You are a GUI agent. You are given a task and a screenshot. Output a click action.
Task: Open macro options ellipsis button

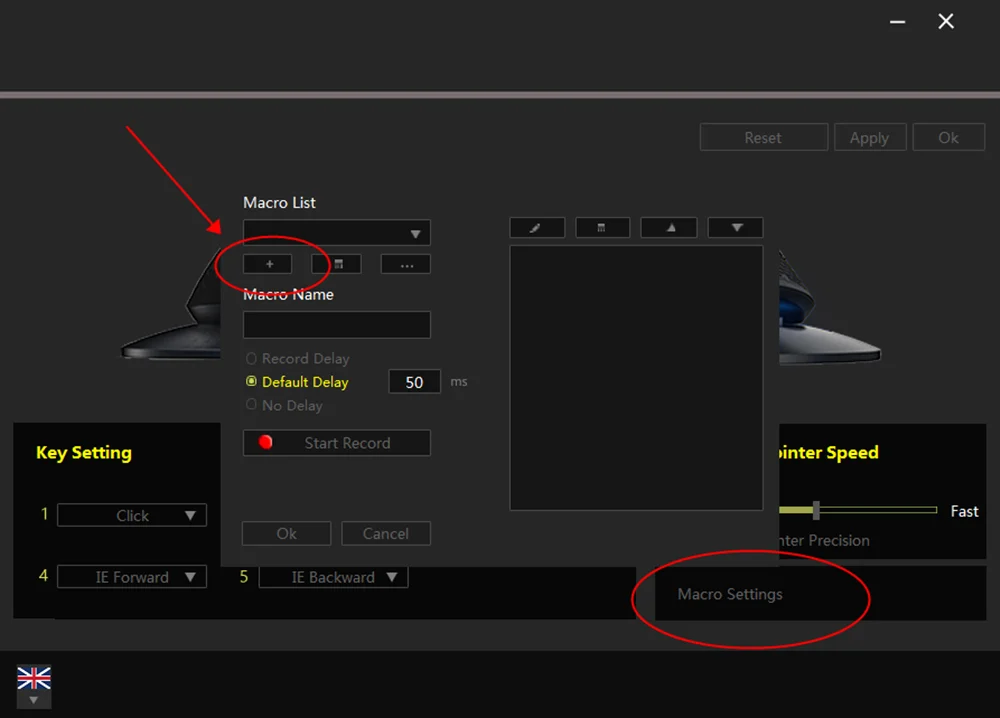406,264
